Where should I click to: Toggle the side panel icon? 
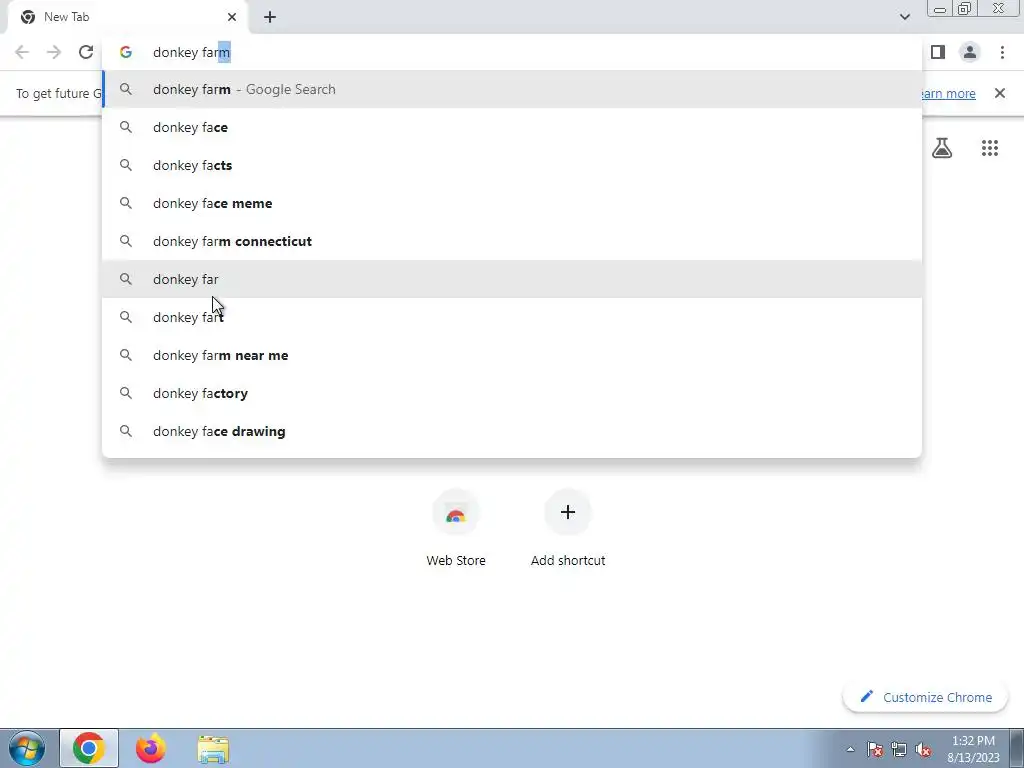coord(938,52)
